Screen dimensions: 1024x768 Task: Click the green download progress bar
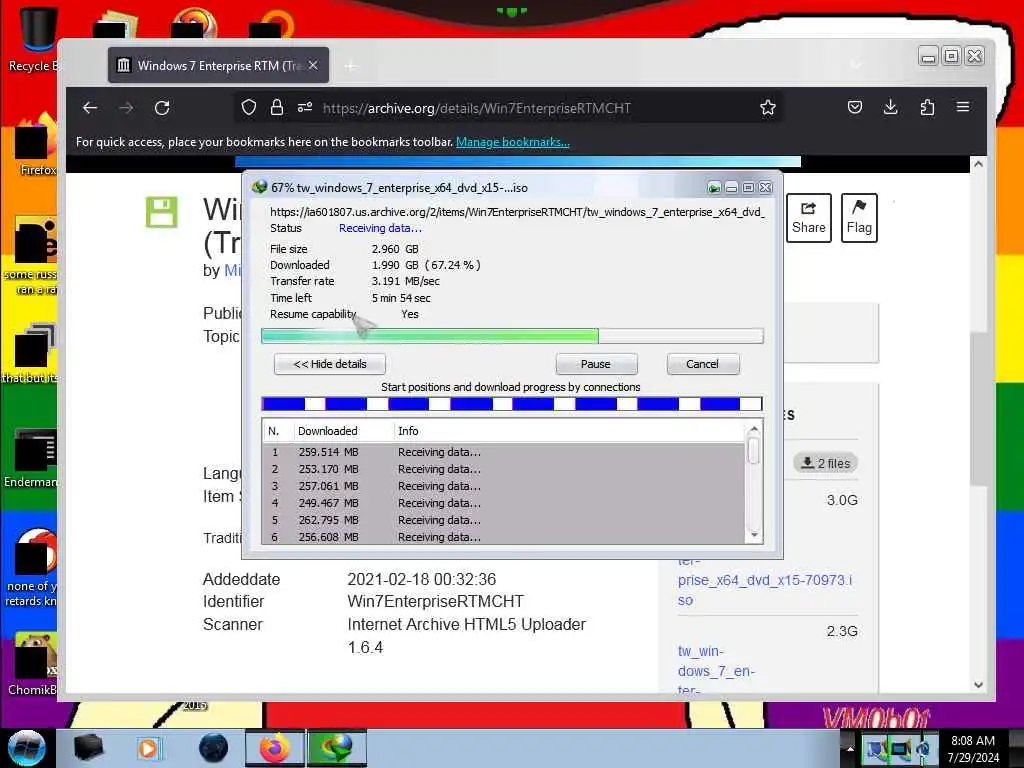pyautogui.click(x=512, y=336)
